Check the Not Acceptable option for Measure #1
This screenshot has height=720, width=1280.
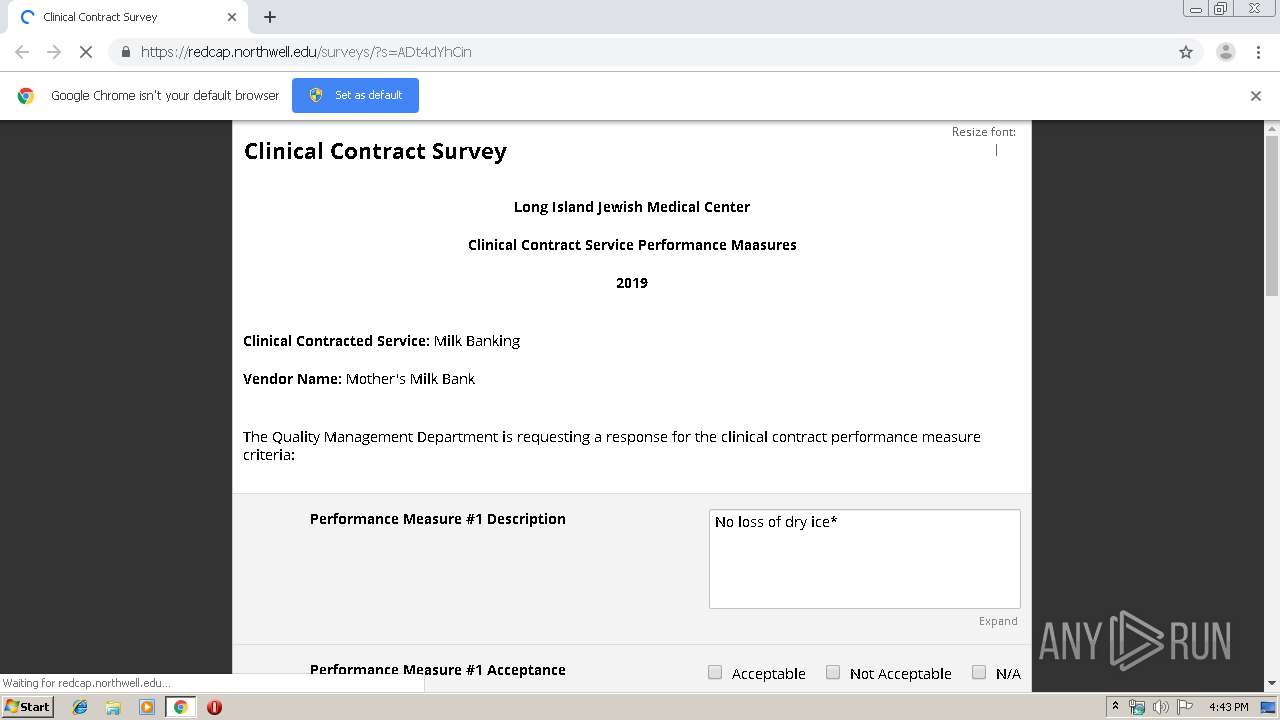click(x=833, y=672)
